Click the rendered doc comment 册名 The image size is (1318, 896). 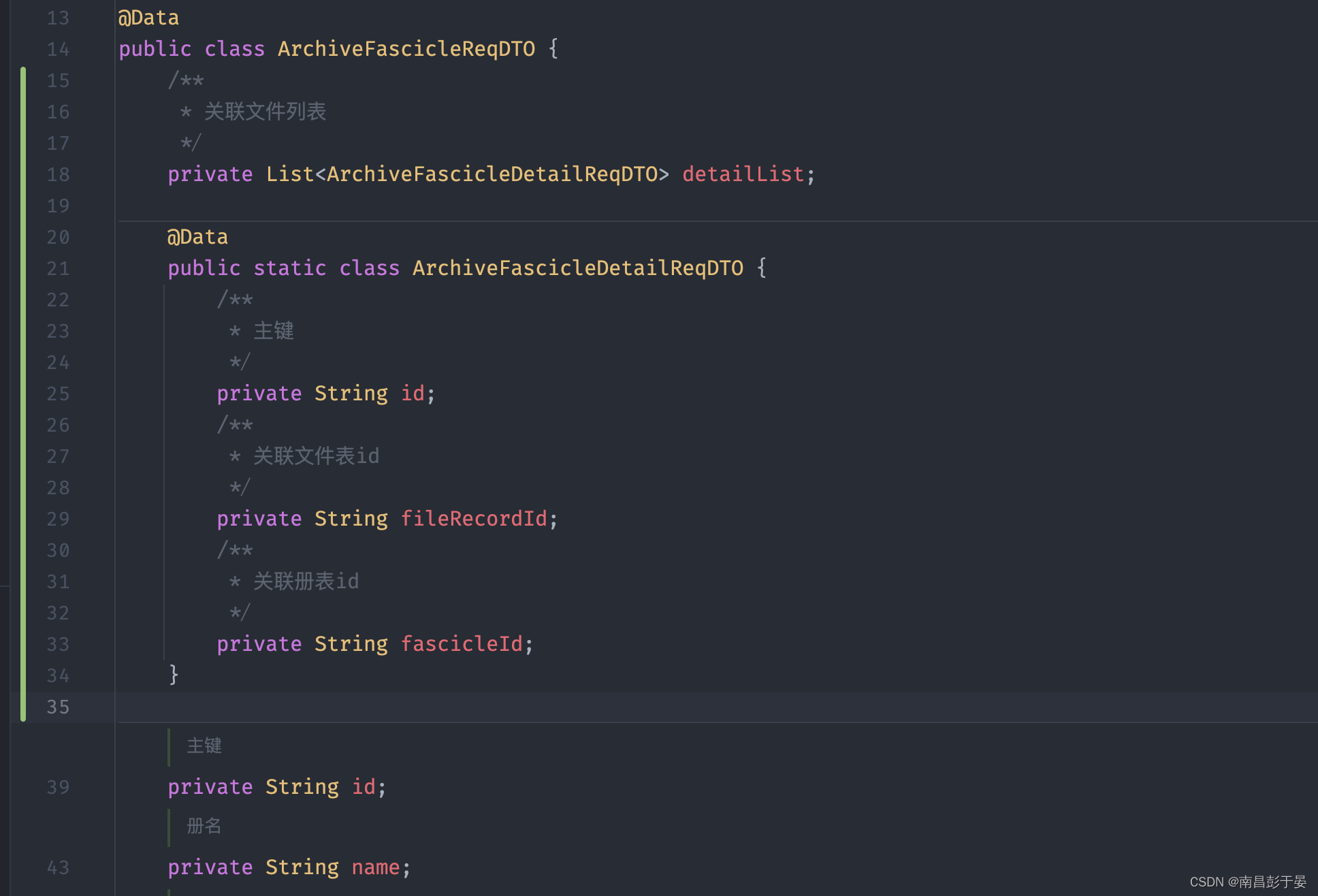(204, 827)
